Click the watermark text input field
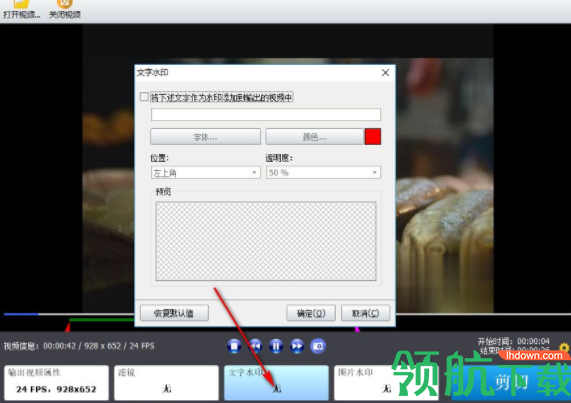Image resolution: width=571 pixels, height=403 pixels. click(266, 114)
